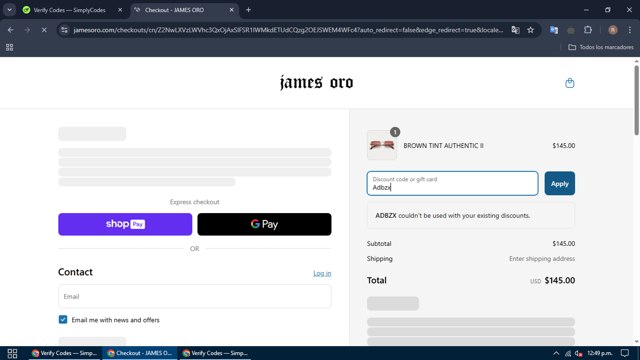The height and width of the screenshot is (360, 640).
Task: Click the sunglasses product thumbnail
Action: pos(382,145)
